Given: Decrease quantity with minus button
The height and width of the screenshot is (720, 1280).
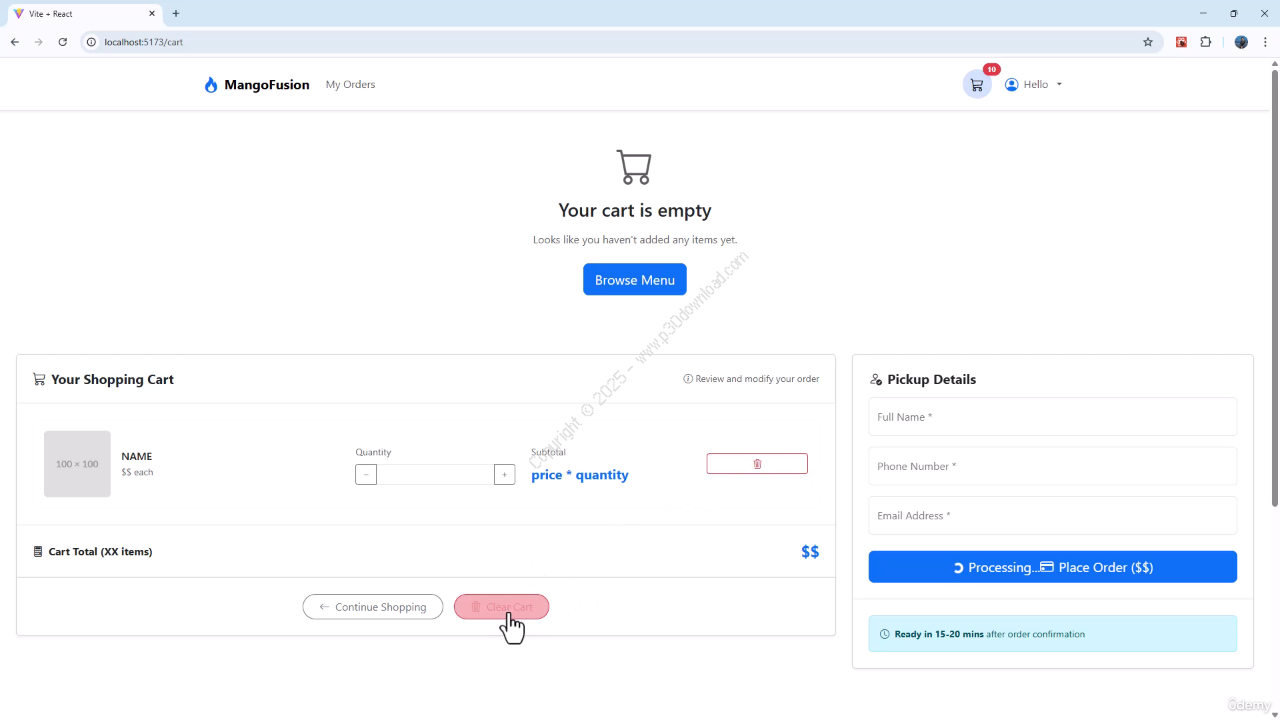Looking at the screenshot, I should (x=366, y=475).
